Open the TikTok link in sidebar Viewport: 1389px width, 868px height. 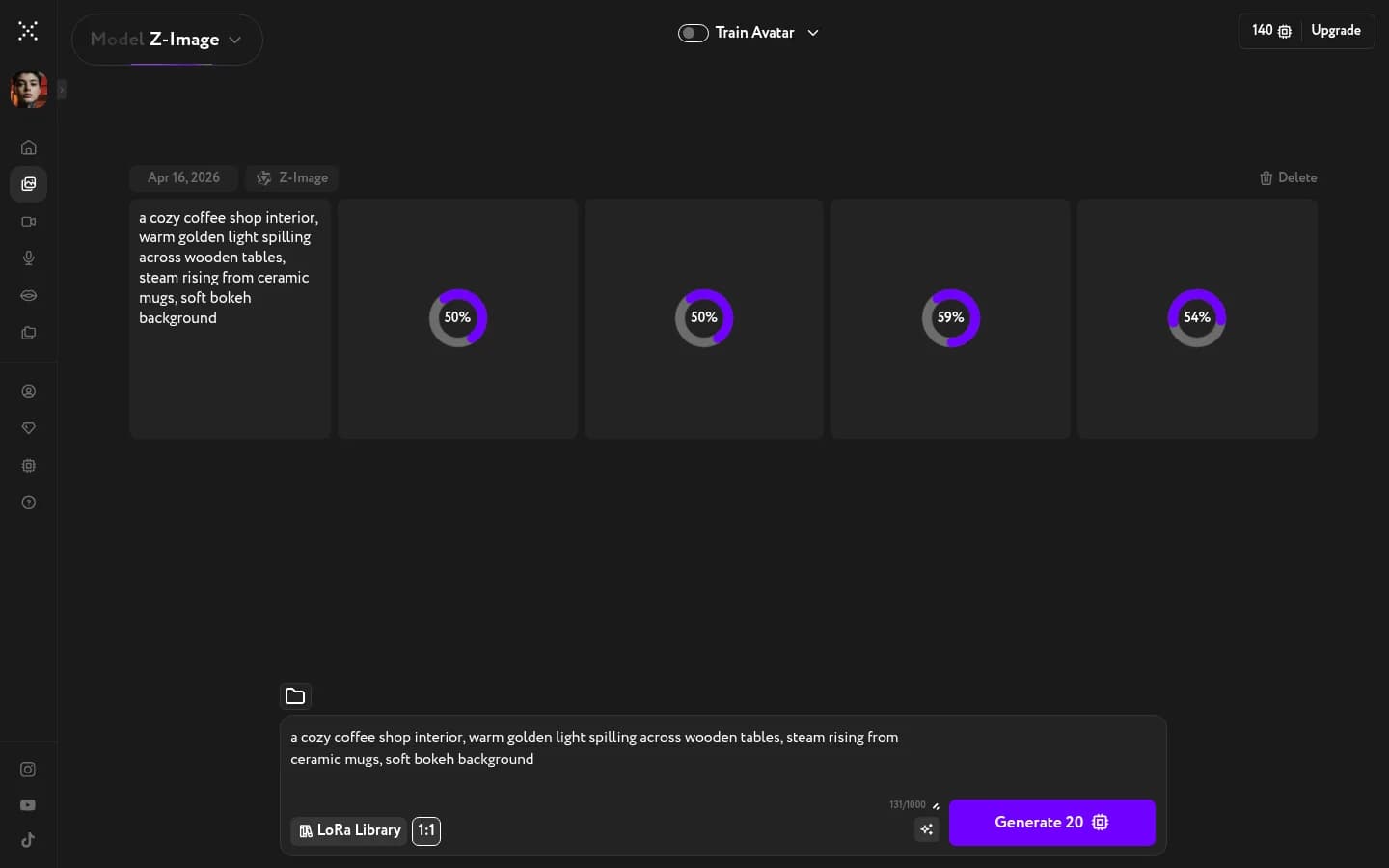pyautogui.click(x=28, y=840)
